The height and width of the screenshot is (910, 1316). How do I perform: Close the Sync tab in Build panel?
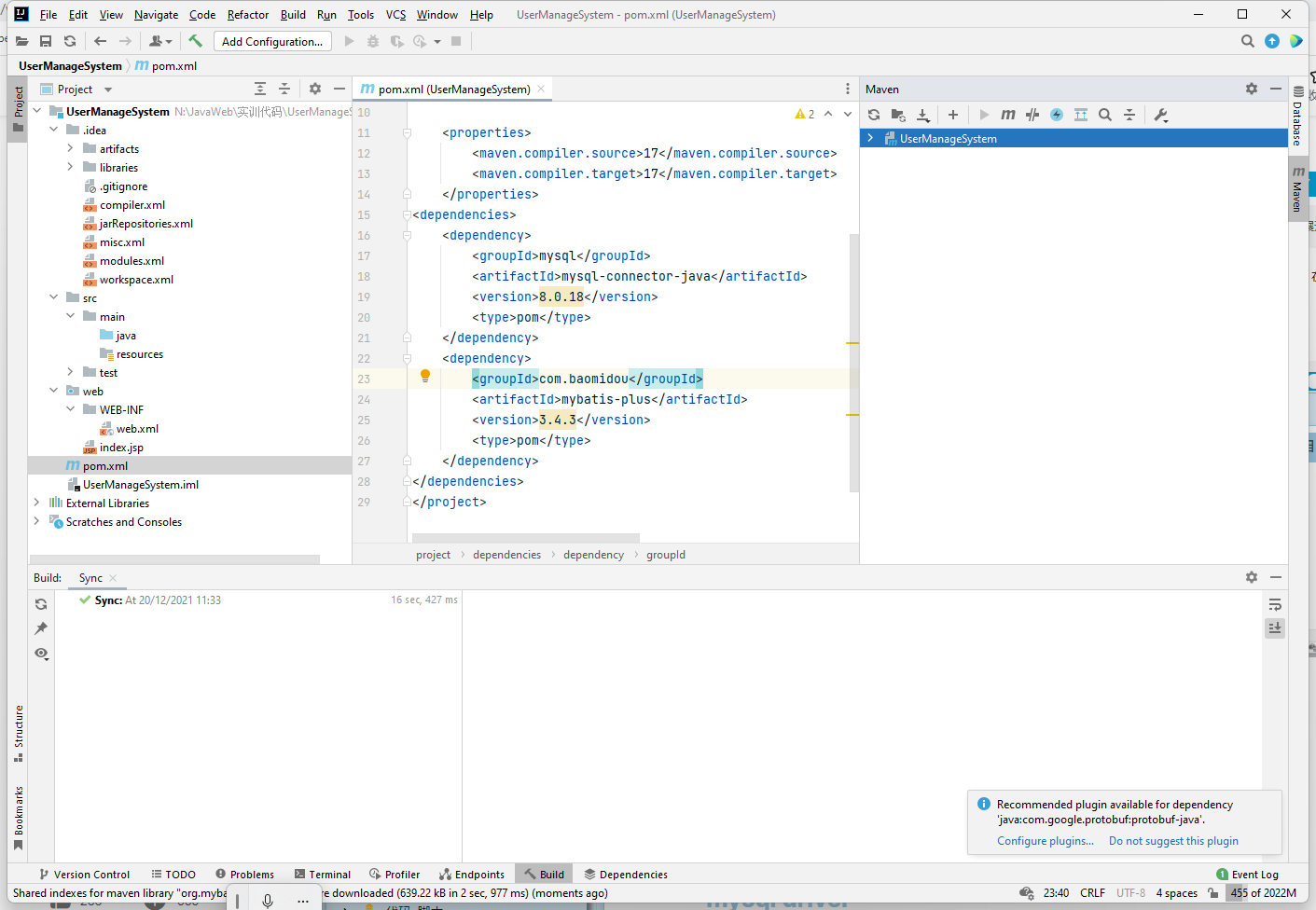(113, 578)
